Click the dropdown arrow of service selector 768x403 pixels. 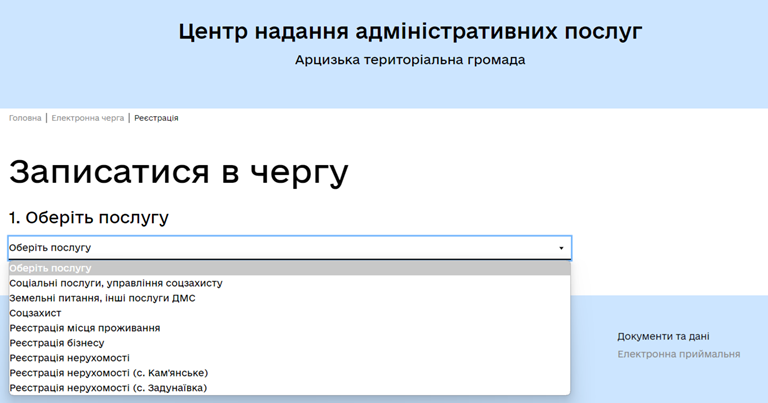point(561,248)
